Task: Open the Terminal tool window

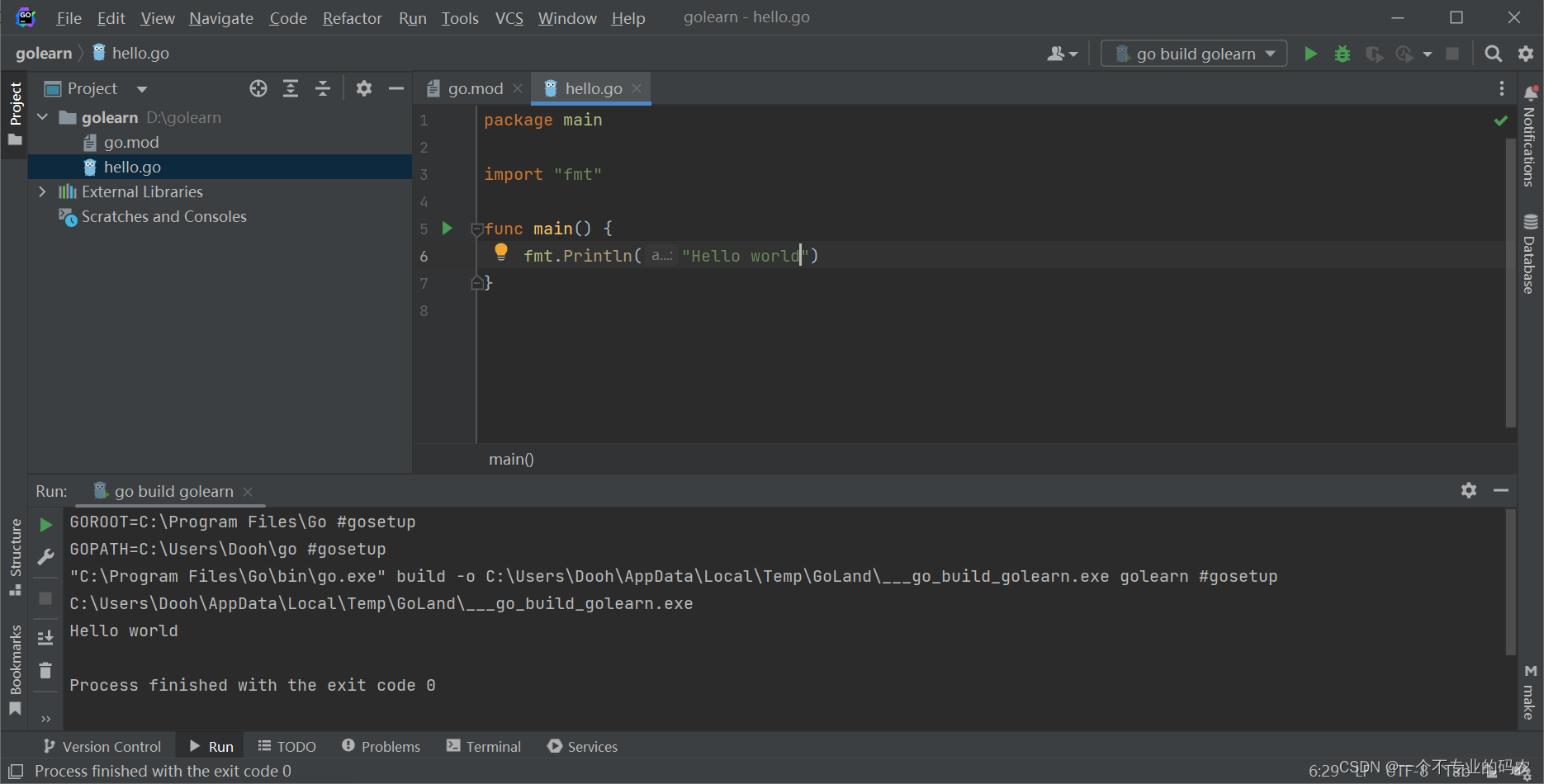Action: point(484,746)
